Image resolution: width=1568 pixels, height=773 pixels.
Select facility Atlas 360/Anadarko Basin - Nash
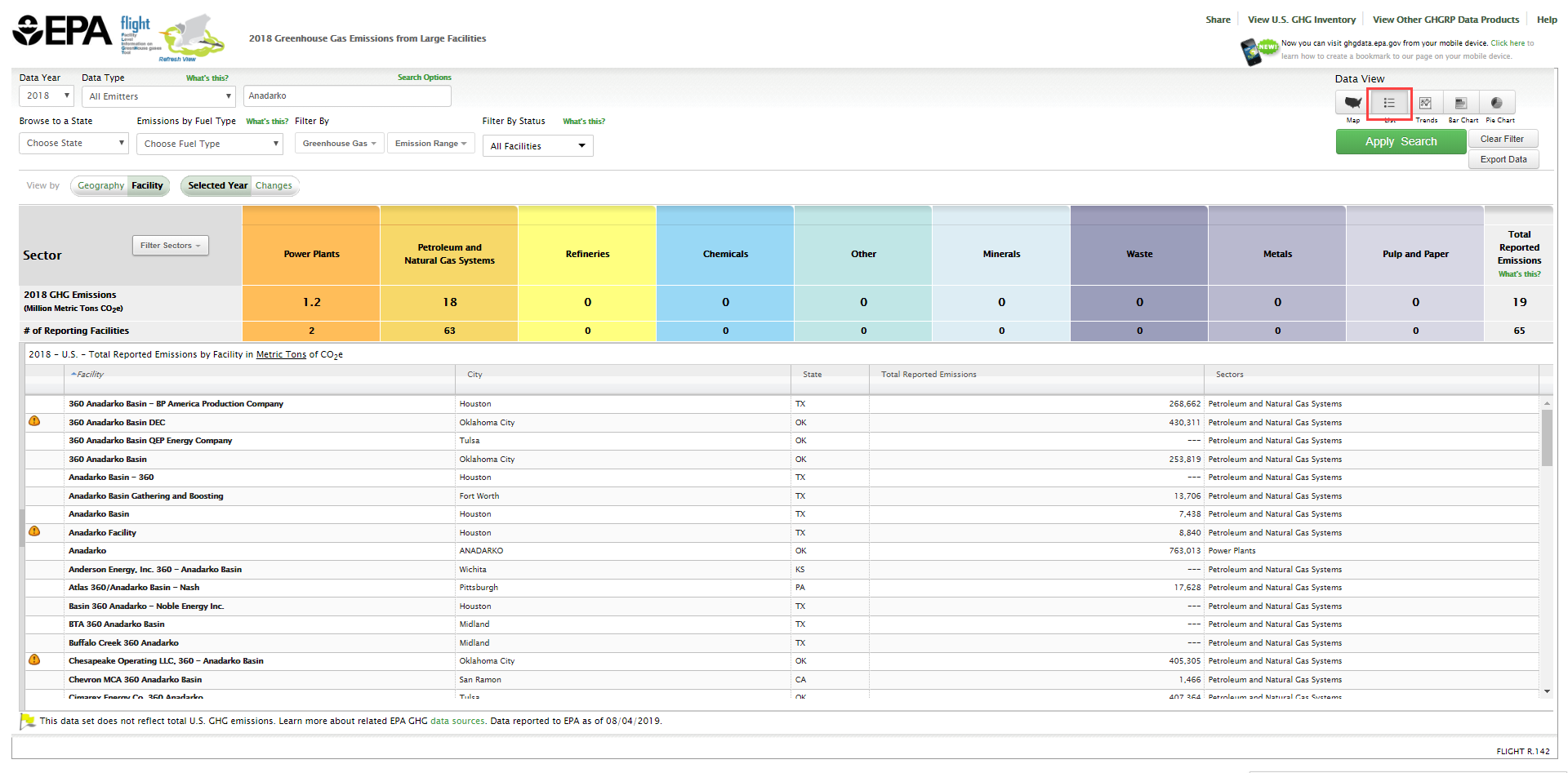134,588
